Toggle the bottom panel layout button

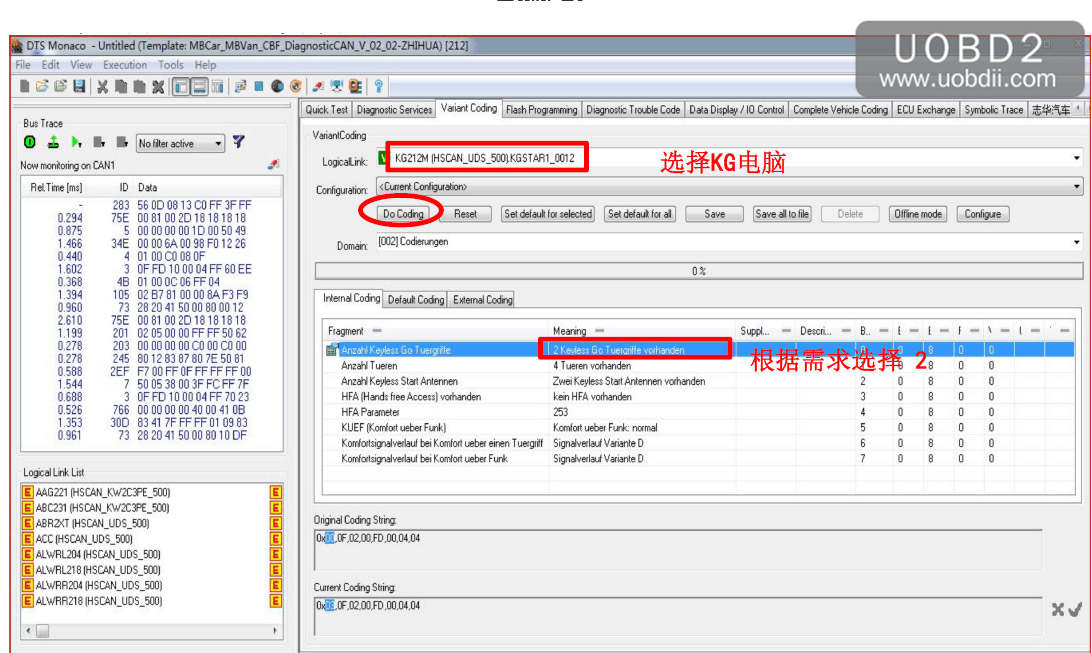pyautogui.click(x=198, y=86)
